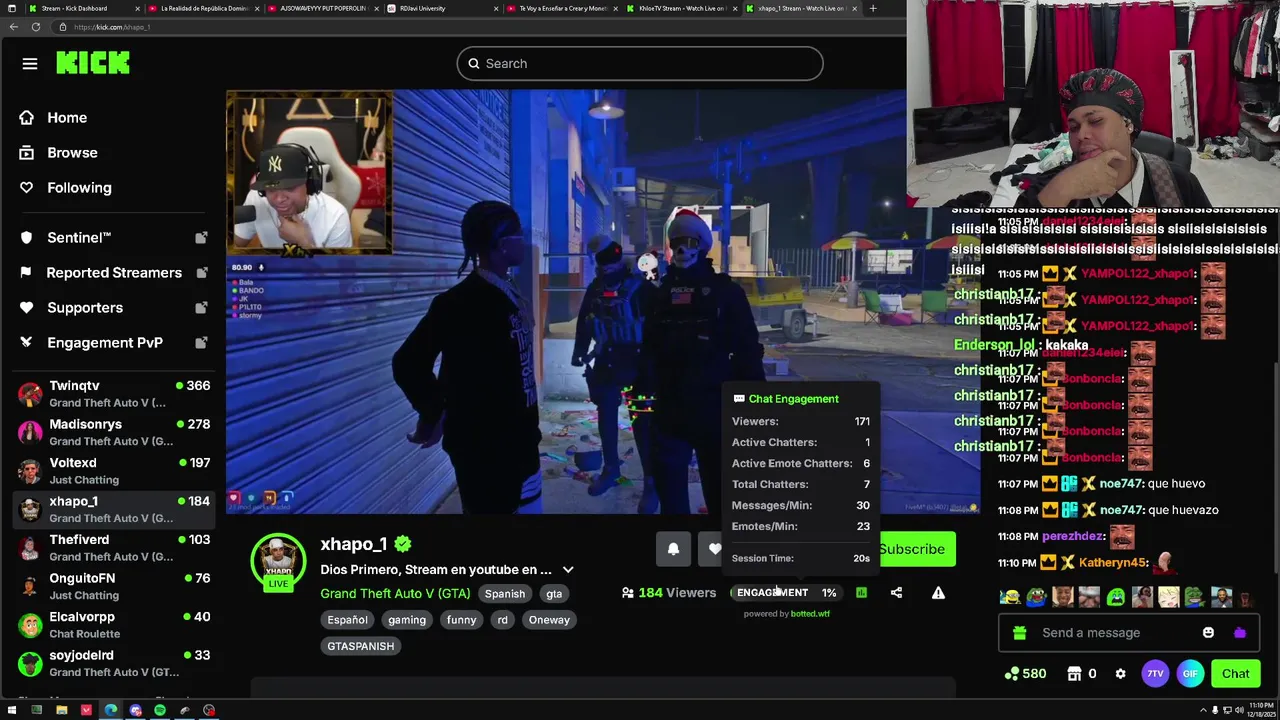Open the GIF picker button
This screenshot has width=1280, height=720.
pos(1190,674)
